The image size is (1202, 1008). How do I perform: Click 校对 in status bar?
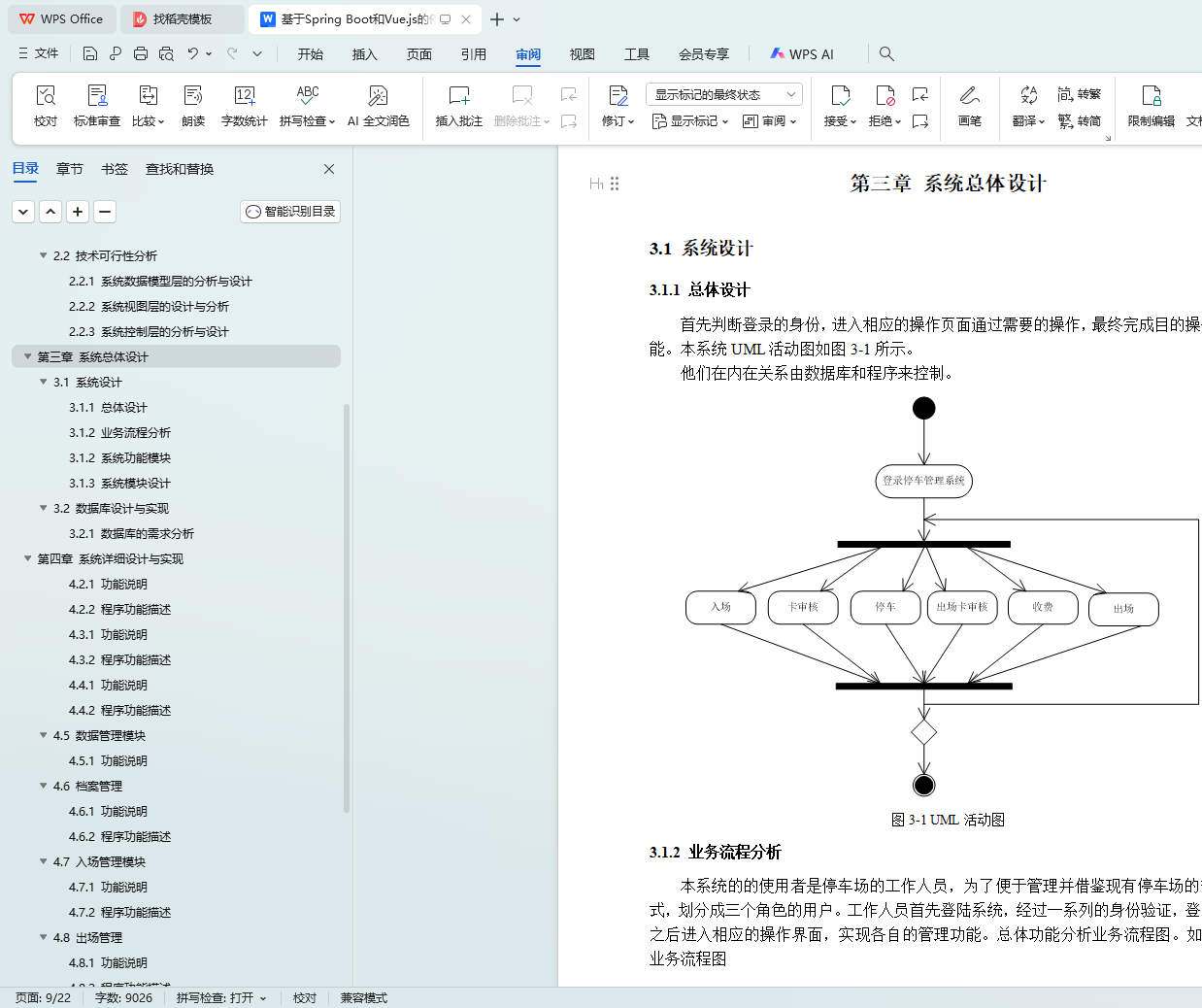[x=305, y=998]
